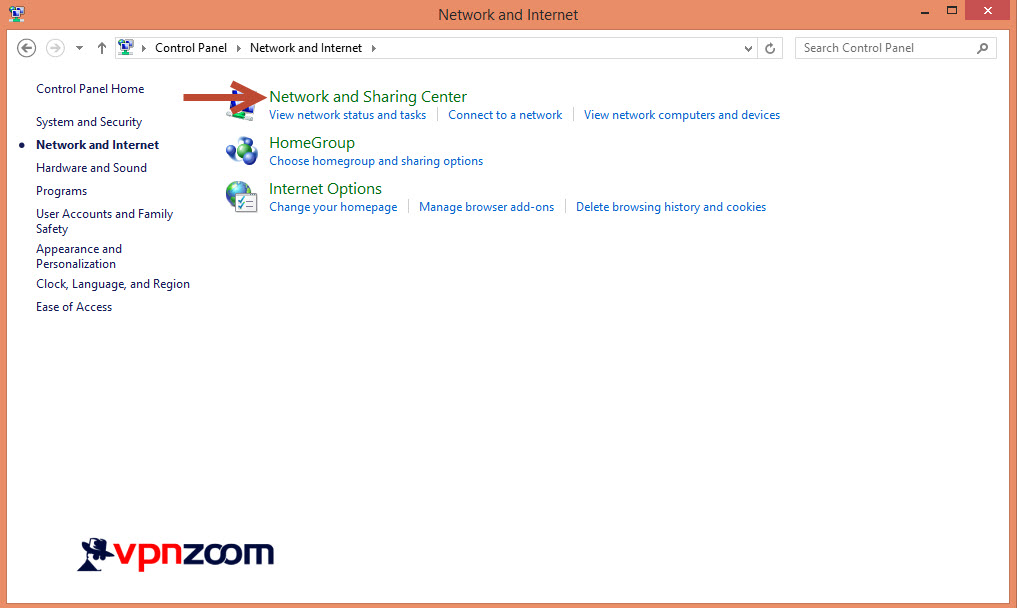Click Manage browser add-ons link
The image size is (1017, 608).
click(486, 207)
